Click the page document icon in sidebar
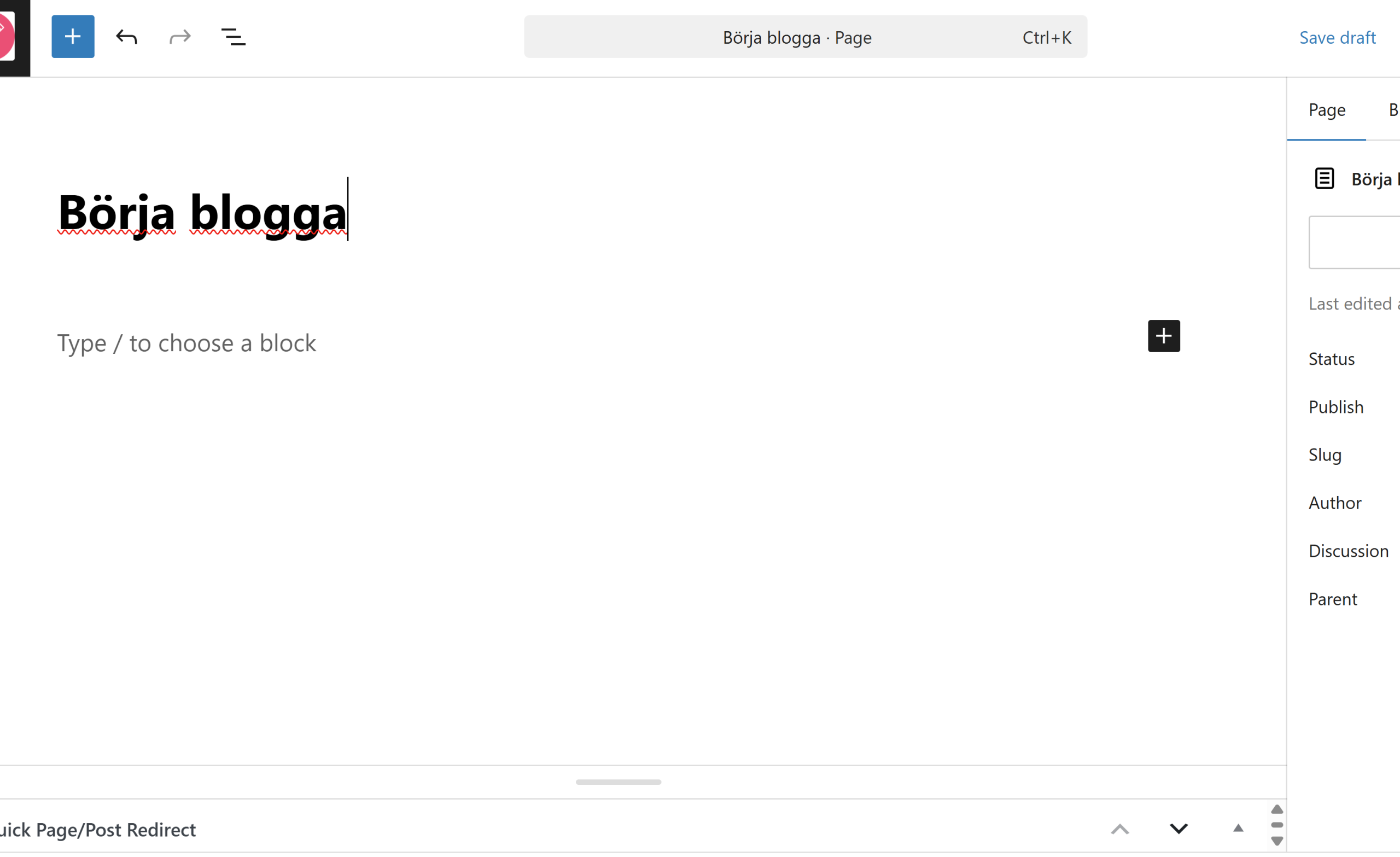Image resolution: width=1400 pixels, height=857 pixels. 1324,178
